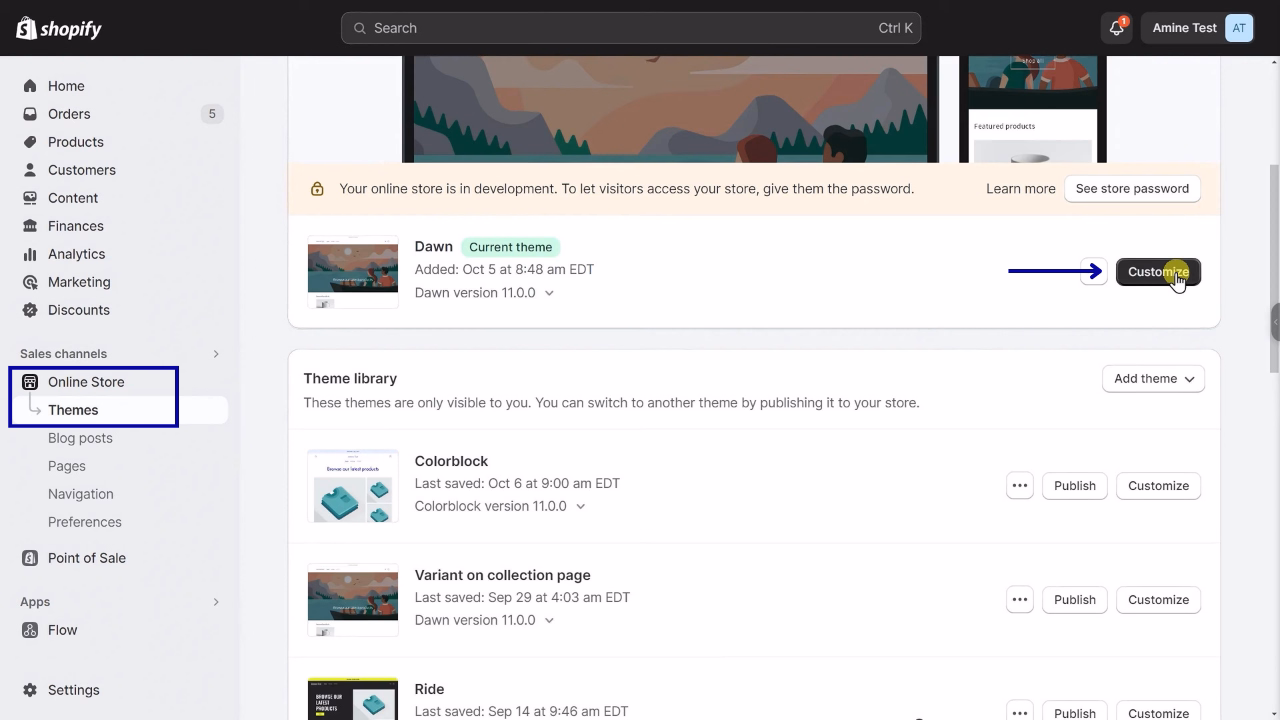Expand the Sales channels section
Viewport: 1280px width, 720px height.
pos(216,354)
